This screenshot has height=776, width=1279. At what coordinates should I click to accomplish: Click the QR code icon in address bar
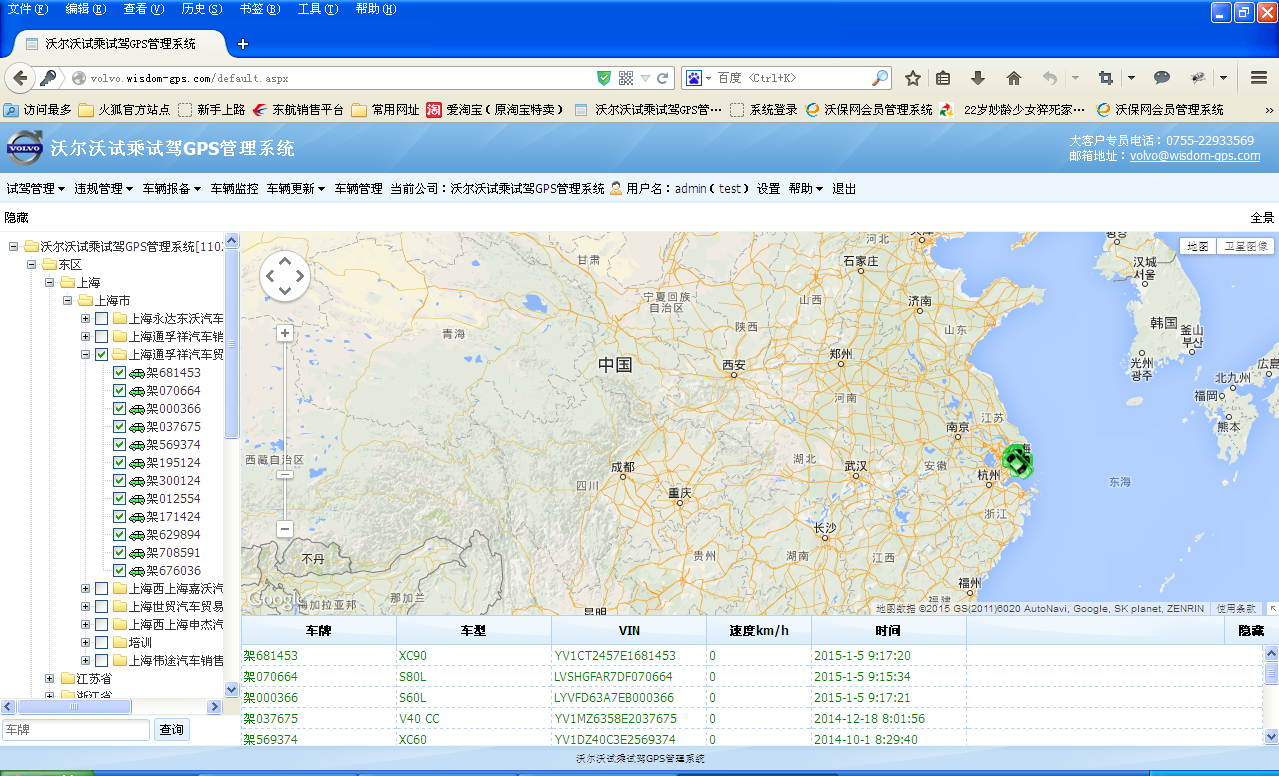click(626, 78)
